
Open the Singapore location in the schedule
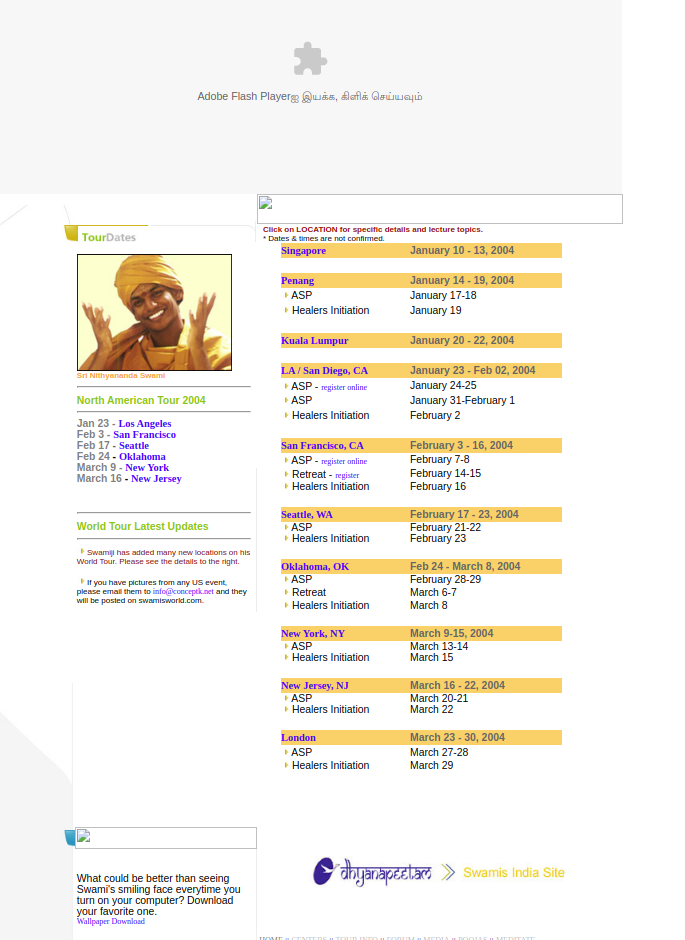point(303,251)
